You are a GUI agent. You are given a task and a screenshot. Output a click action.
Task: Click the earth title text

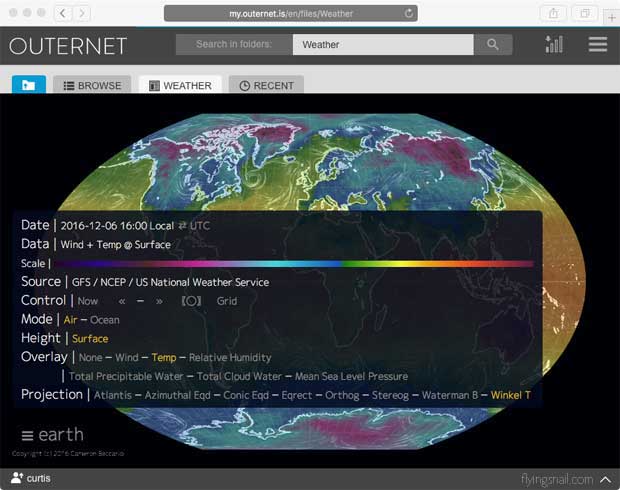(x=61, y=435)
